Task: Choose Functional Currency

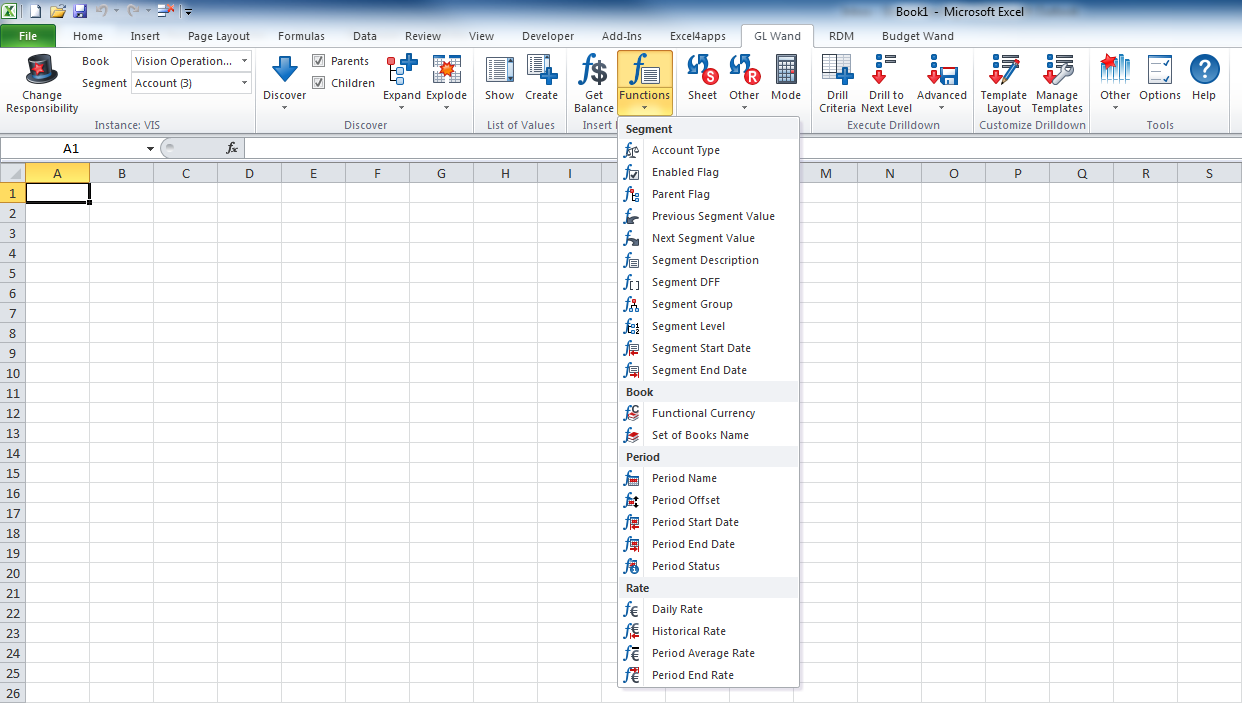Action: (708, 413)
